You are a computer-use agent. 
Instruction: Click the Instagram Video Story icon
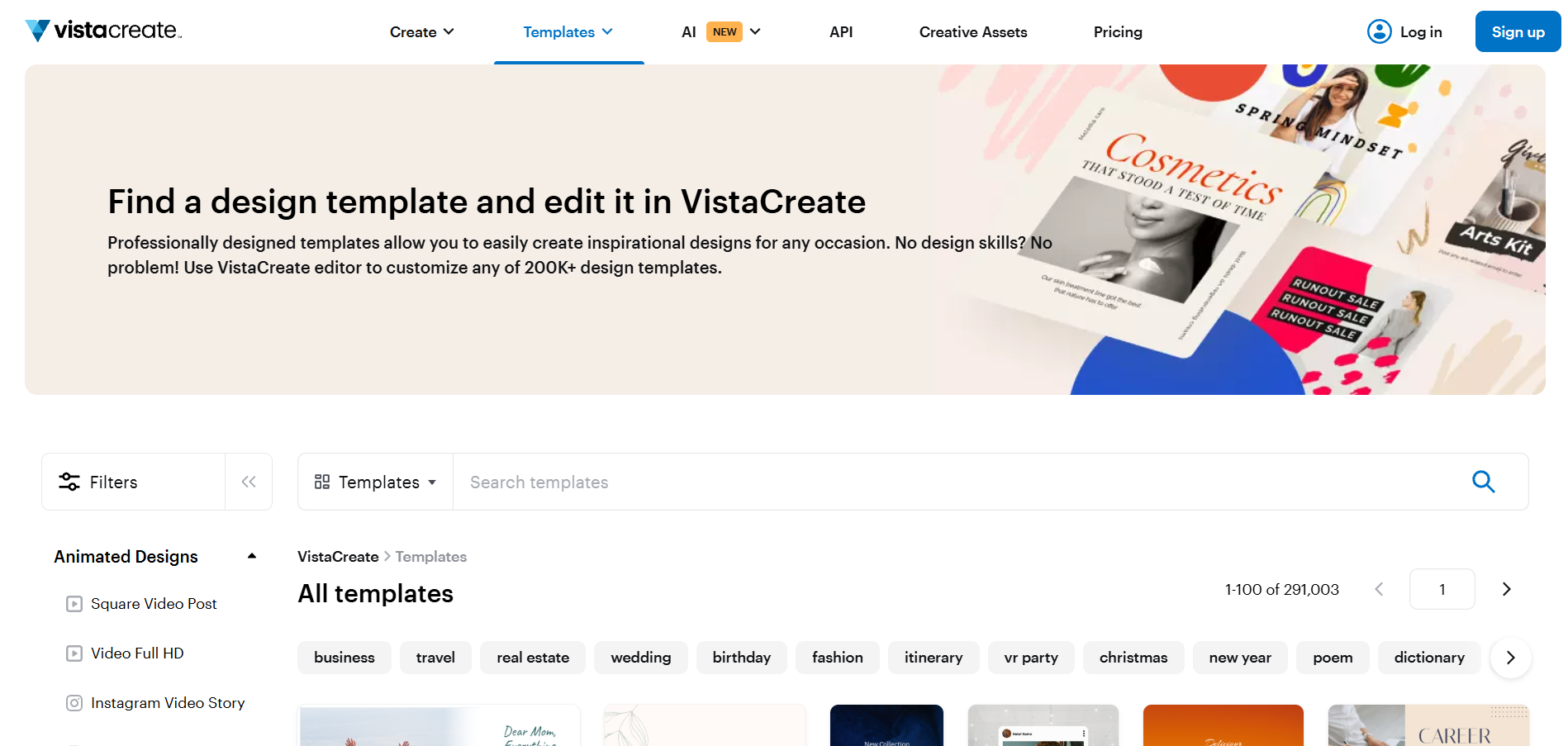(74, 703)
